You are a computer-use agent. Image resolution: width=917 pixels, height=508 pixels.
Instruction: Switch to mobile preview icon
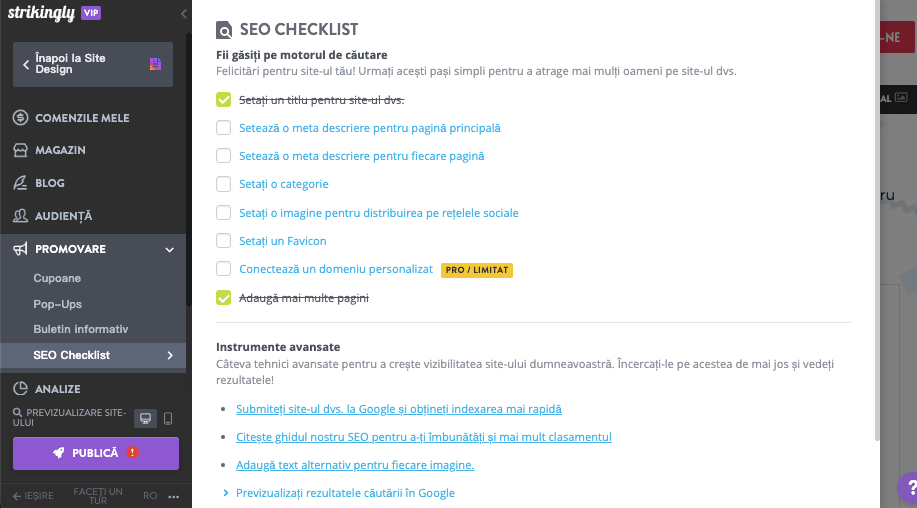[x=168, y=419]
